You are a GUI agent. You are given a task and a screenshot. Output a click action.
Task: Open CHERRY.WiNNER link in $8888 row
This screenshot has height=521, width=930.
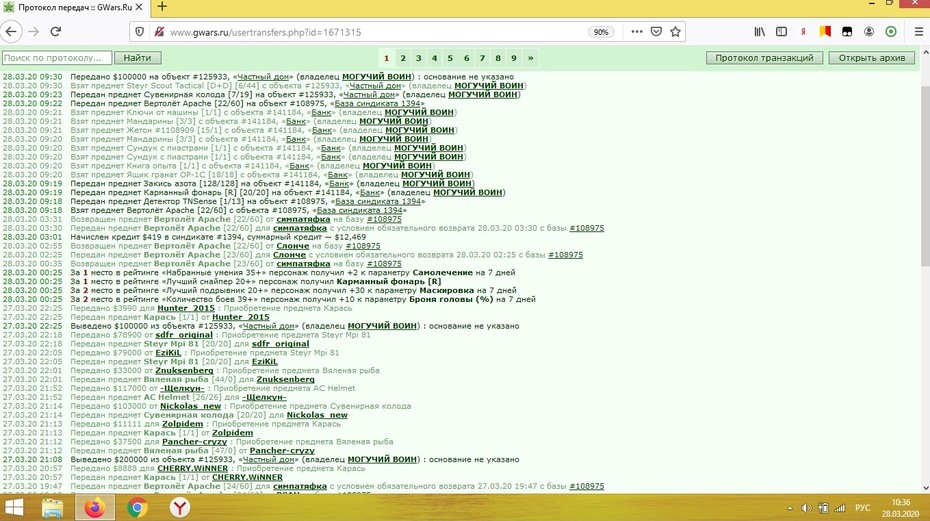(x=192, y=468)
